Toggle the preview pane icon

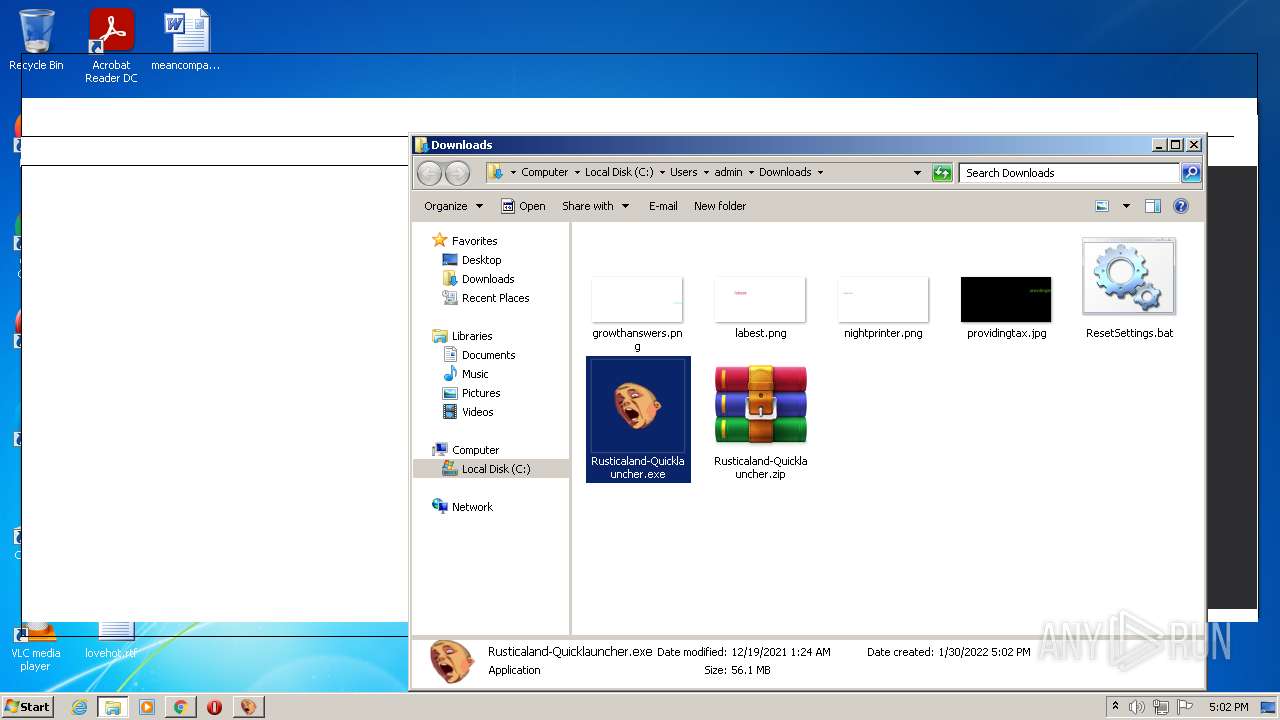click(x=1153, y=206)
